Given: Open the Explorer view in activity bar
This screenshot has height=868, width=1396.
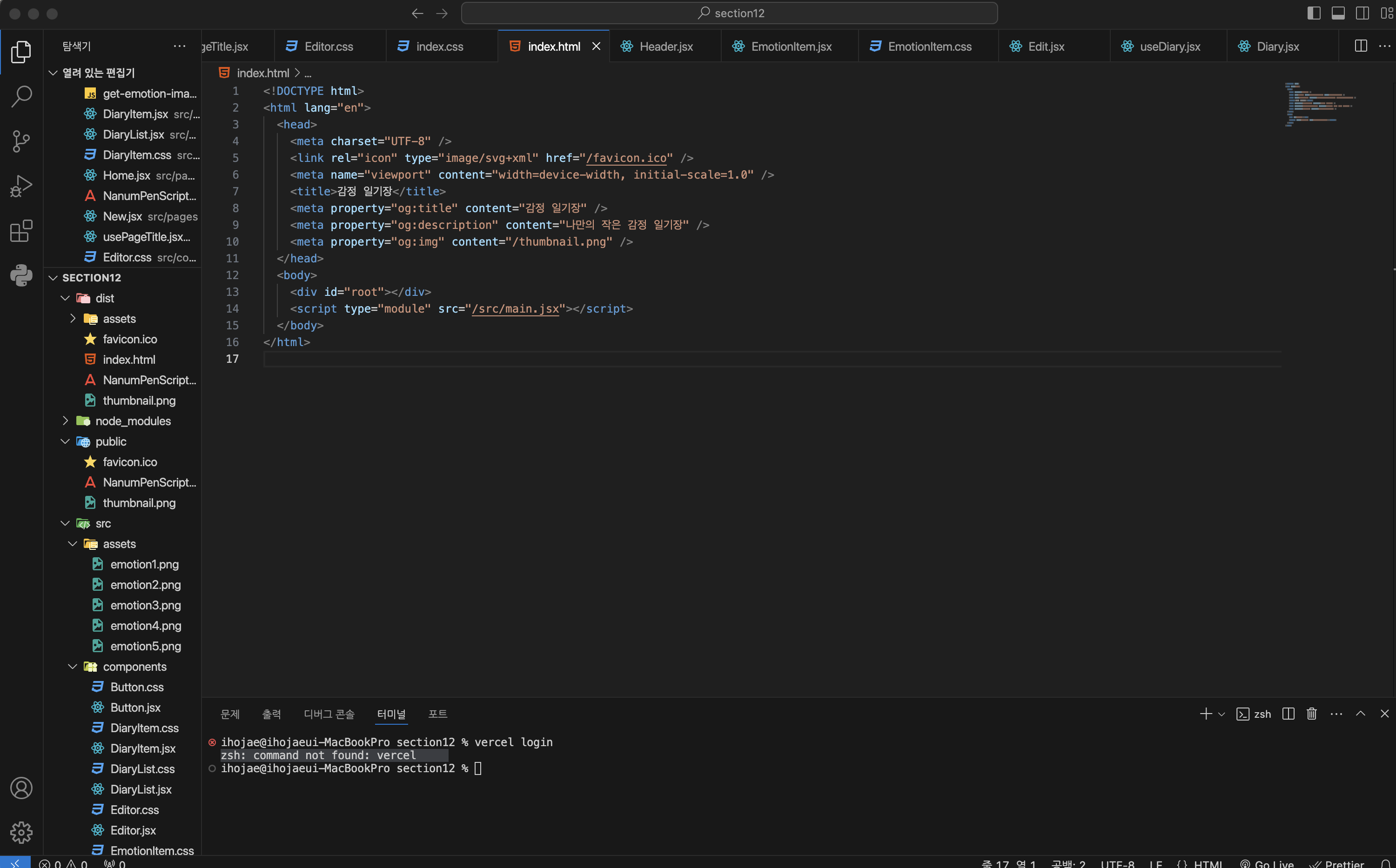Looking at the screenshot, I should click(x=21, y=52).
